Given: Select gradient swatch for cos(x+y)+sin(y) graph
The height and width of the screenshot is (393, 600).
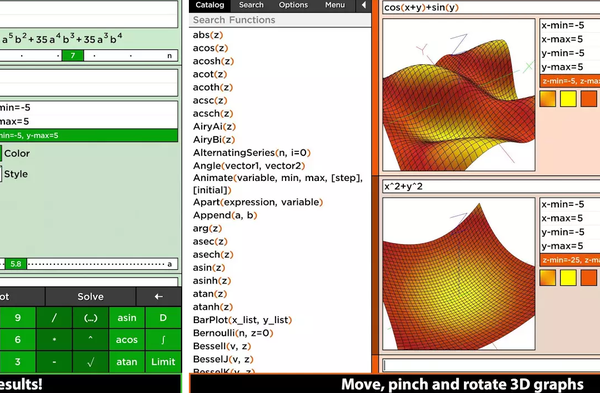Looking at the screenshot, I should pyautogui.click(x=548, y=98).
